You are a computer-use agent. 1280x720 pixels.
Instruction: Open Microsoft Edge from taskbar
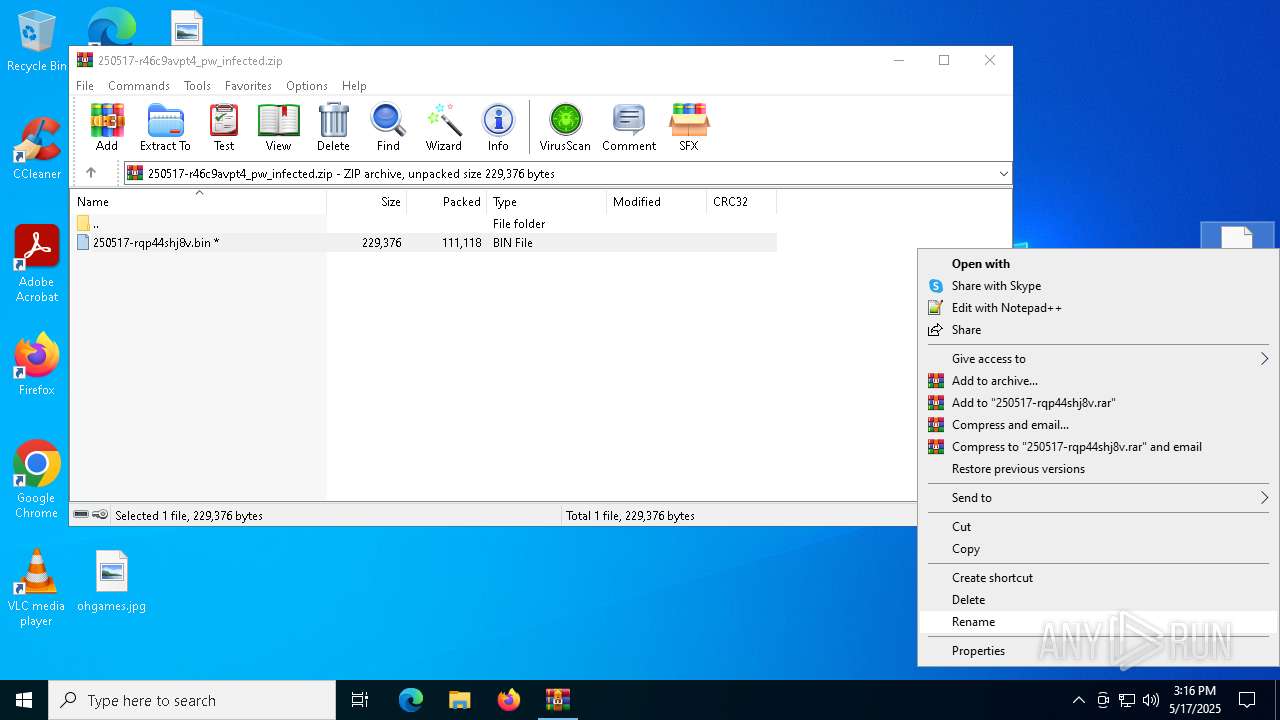tap(411, 700)
